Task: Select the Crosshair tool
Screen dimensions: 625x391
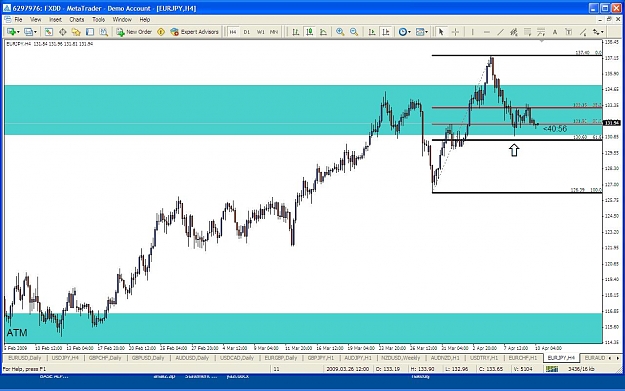Action: click(455, 32)
